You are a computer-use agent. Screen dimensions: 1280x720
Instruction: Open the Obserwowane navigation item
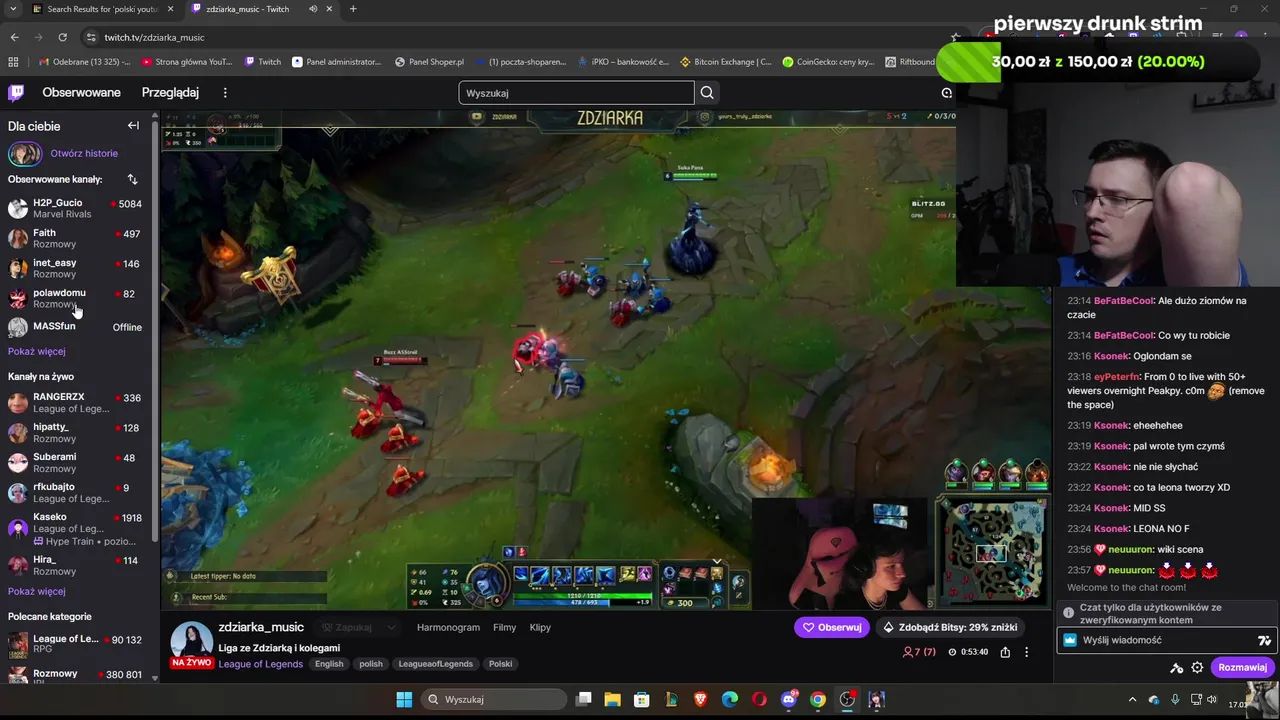[81, 92]
